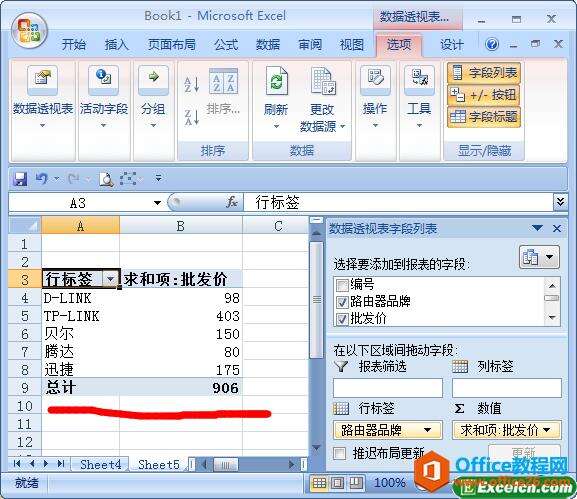The width and height of the screenshot is (577, 499).
Task: Click the fx insert function button
Action: pos(232,202)
